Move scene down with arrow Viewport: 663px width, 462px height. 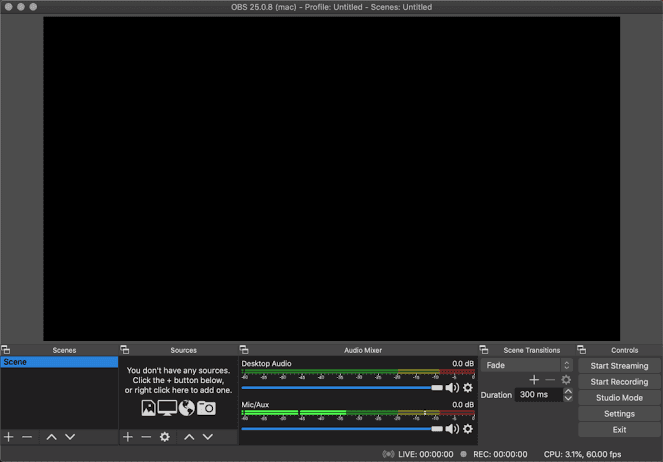70,437
